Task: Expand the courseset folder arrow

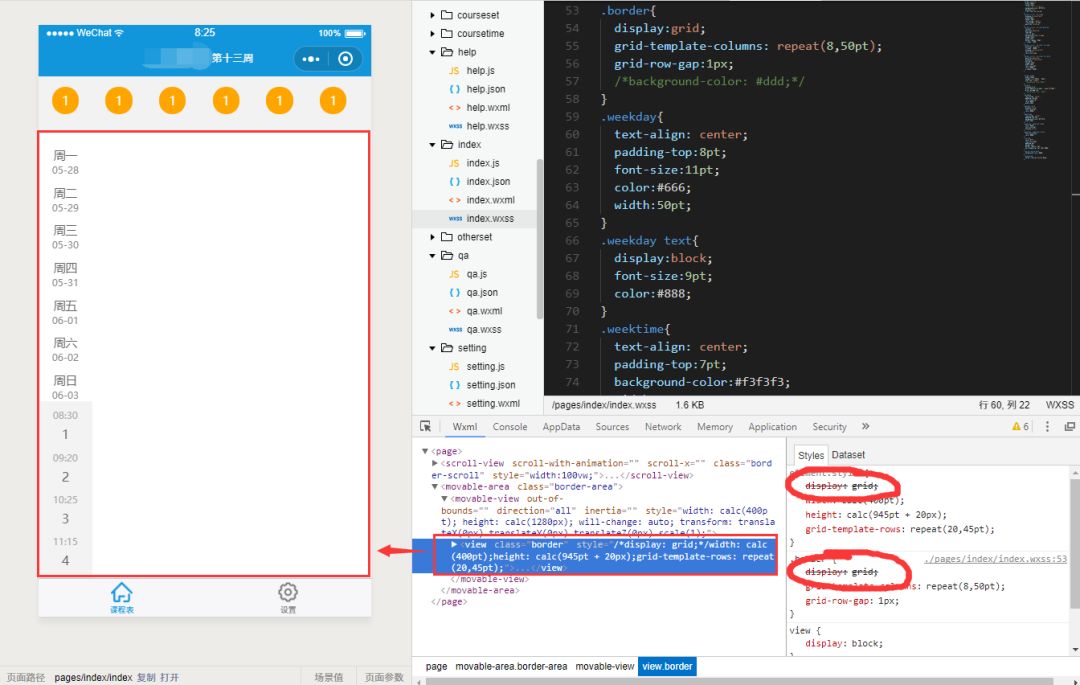Action: (433, 15)
